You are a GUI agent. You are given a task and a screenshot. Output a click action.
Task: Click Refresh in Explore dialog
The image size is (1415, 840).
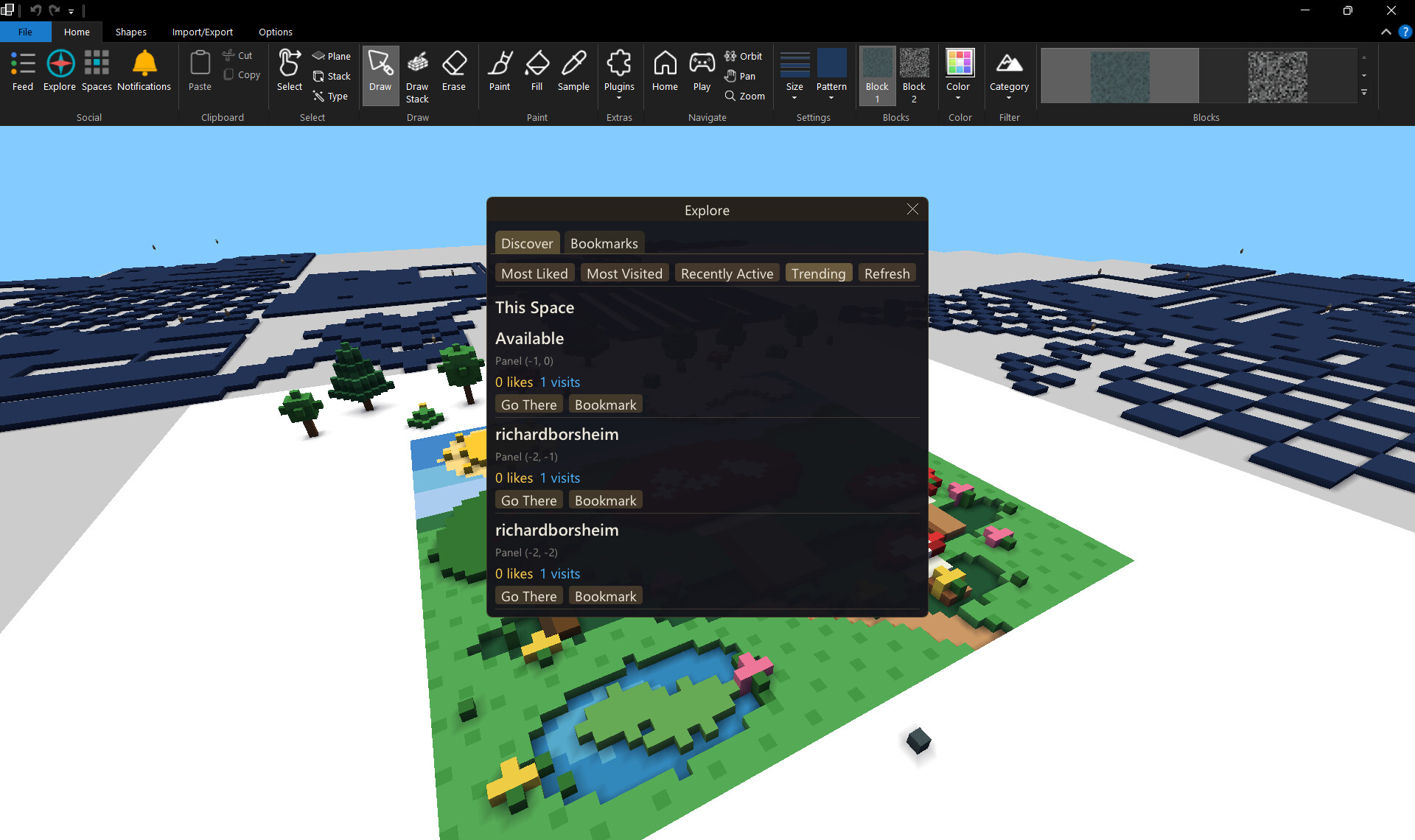coord(887,273)
